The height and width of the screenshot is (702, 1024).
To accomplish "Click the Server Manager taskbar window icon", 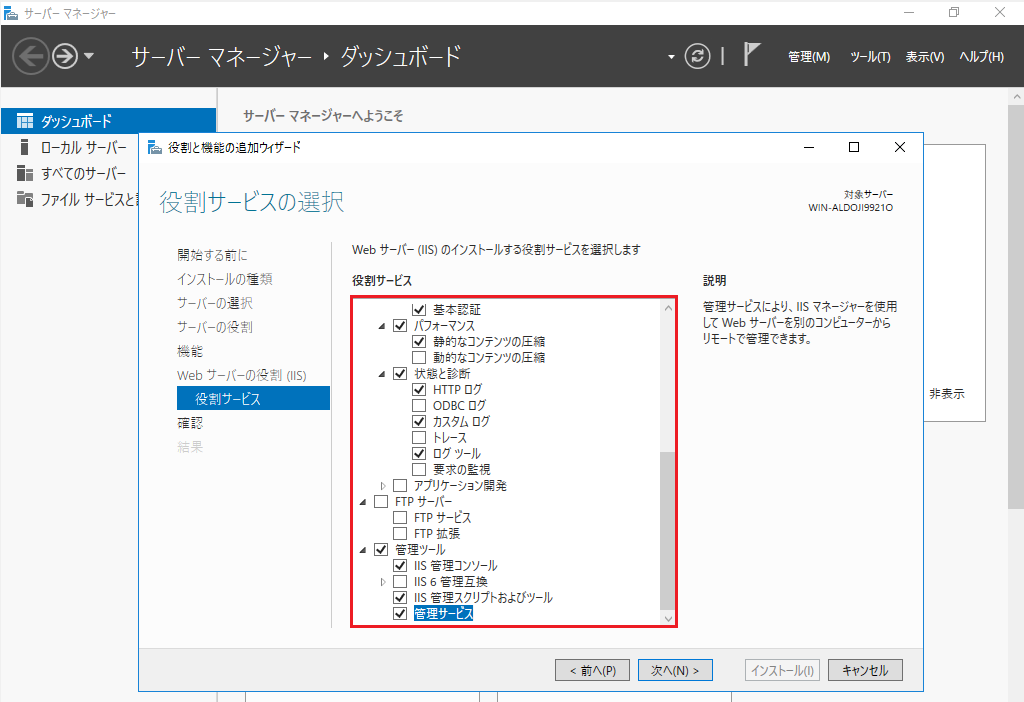I will [x=12, y=12].
